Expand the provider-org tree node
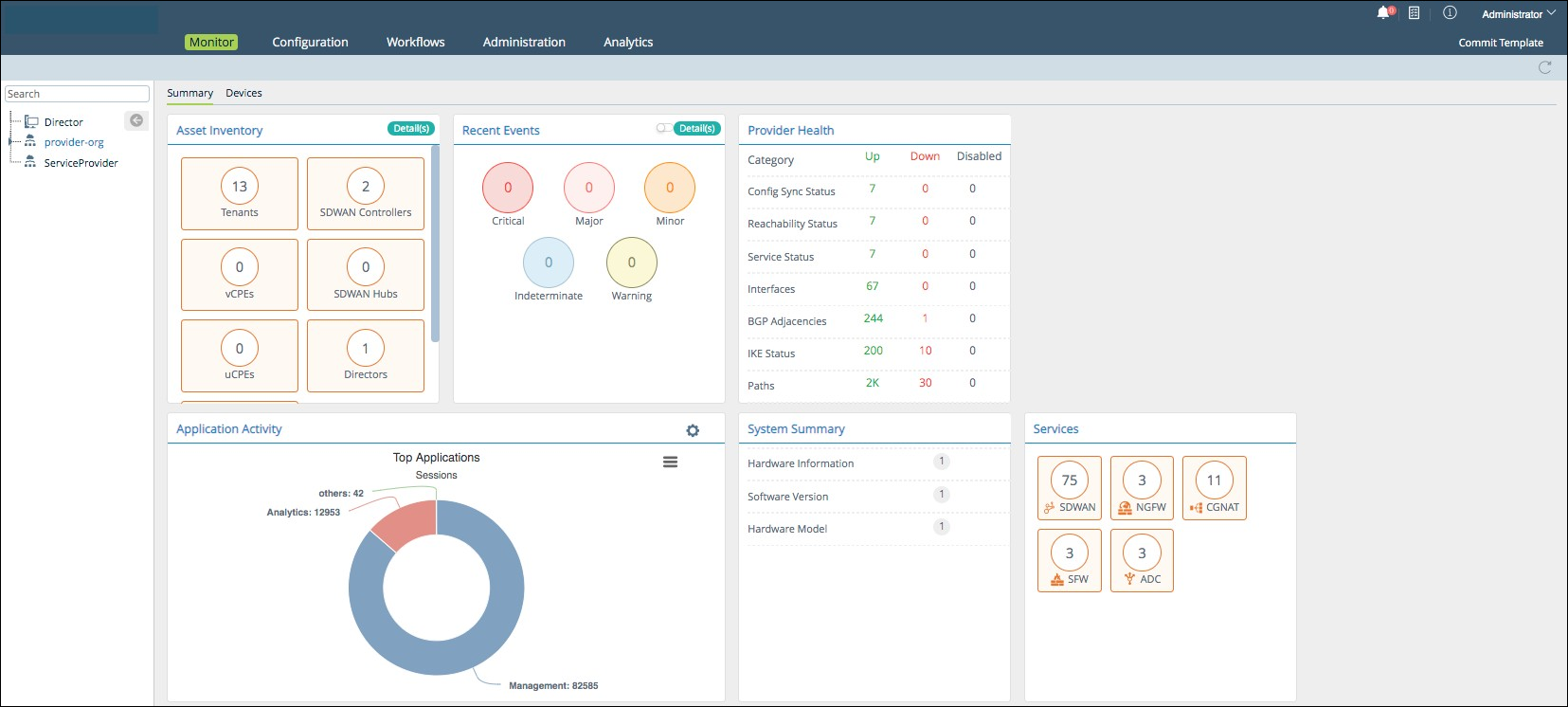This screenshot has width=1568, height=707. 10,142
